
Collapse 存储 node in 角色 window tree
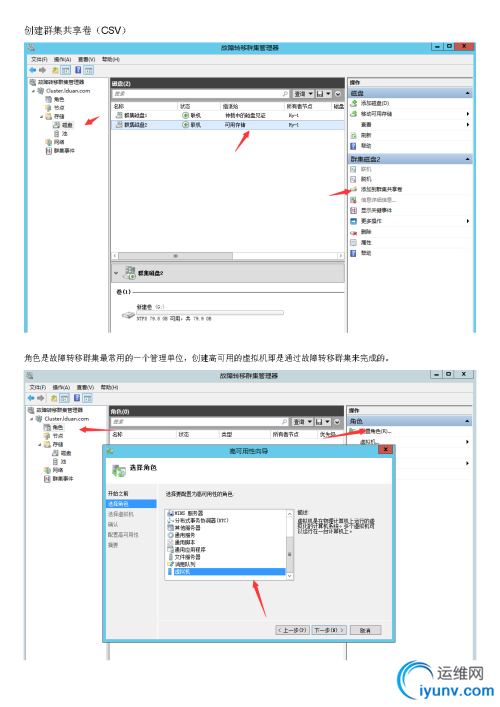point(40,445)
